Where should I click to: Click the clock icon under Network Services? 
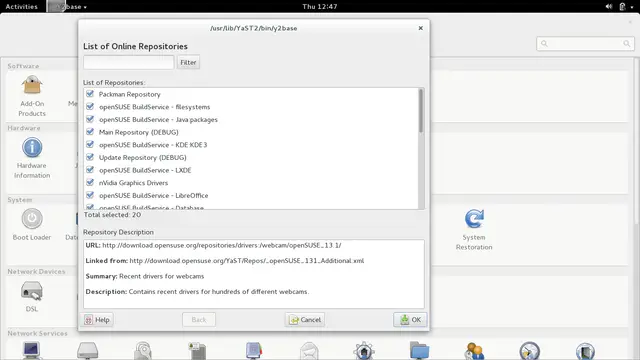tap(529, 351)
